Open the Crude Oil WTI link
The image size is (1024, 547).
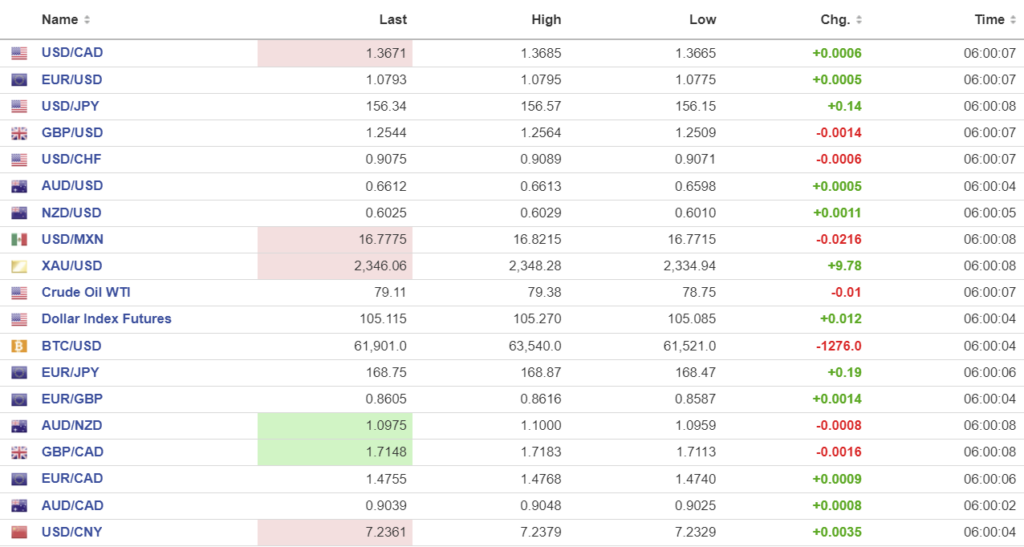86,293
